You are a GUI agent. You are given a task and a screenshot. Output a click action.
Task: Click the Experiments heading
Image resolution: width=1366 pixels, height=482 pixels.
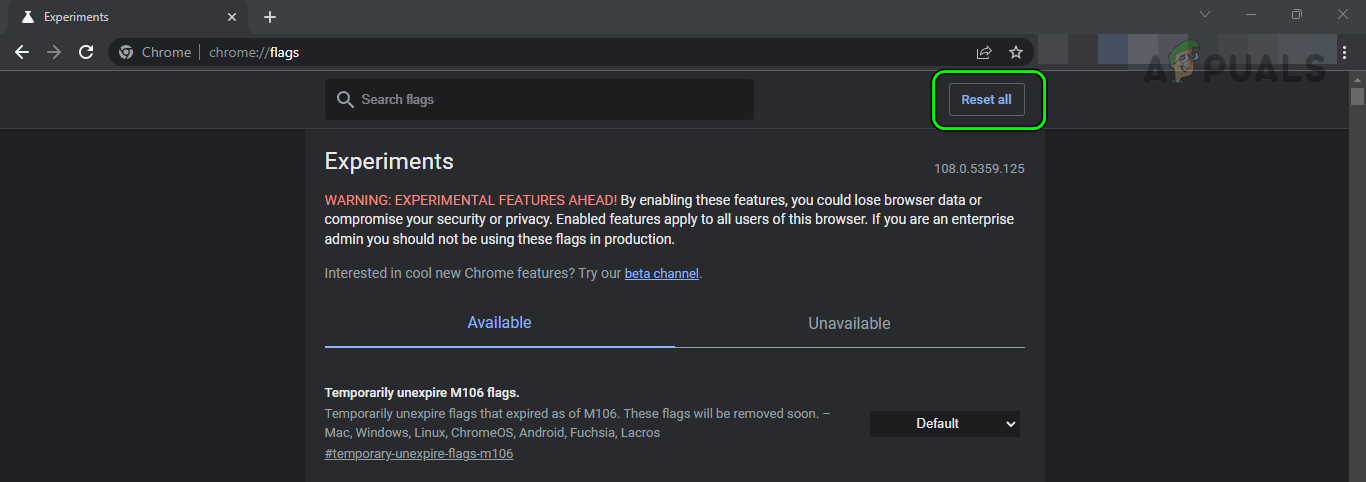click(x=389, y=161)
